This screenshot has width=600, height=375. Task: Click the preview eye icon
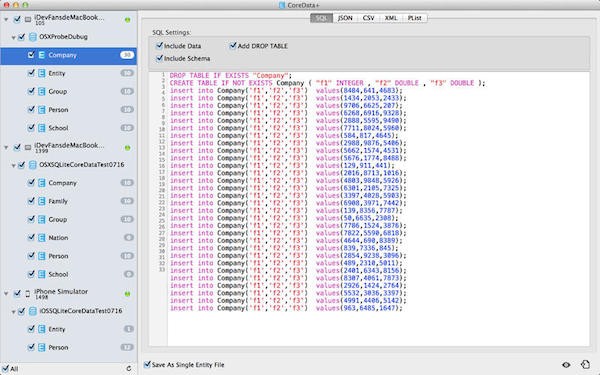[566, 365]
